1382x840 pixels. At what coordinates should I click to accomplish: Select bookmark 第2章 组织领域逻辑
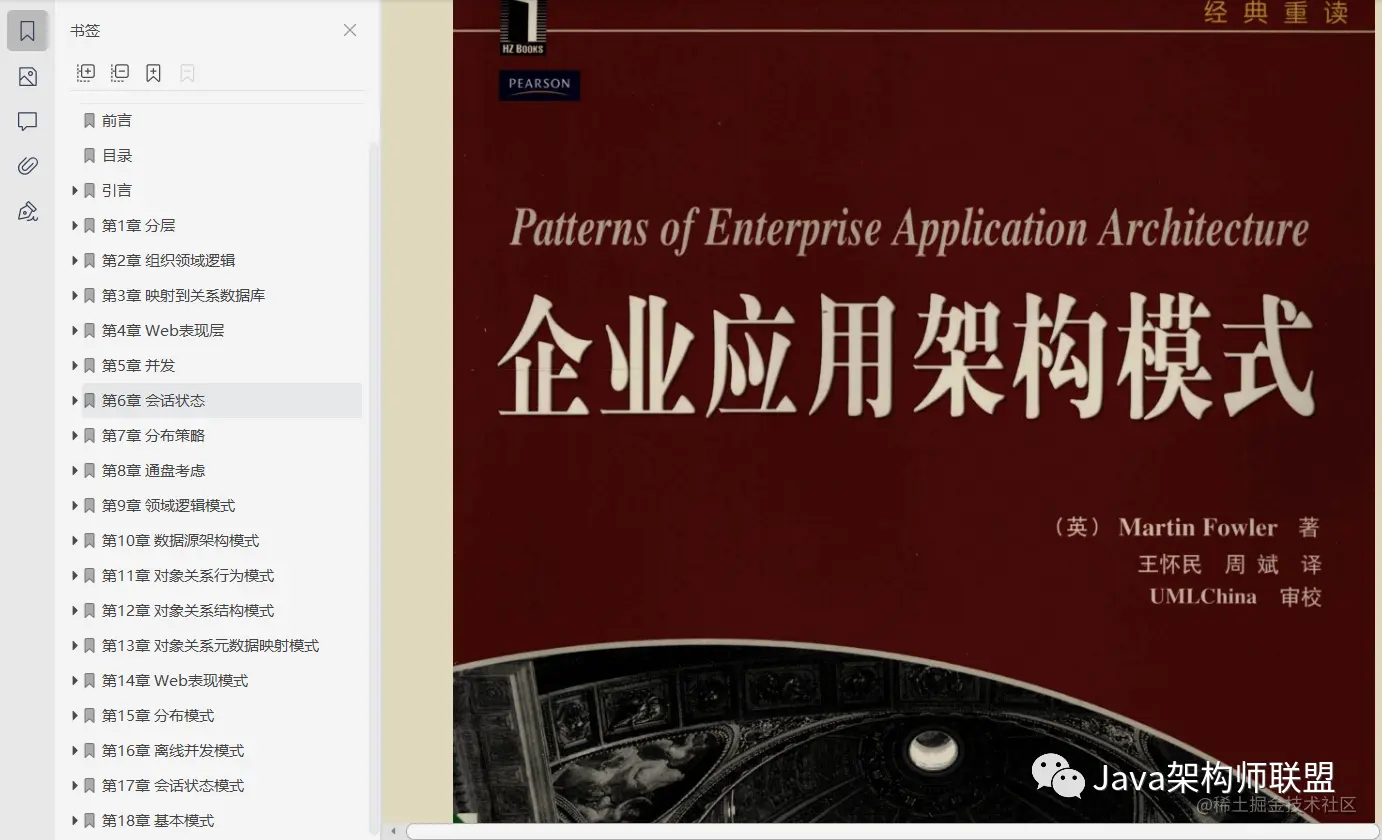pyautogui.click(x=168, y=260)
